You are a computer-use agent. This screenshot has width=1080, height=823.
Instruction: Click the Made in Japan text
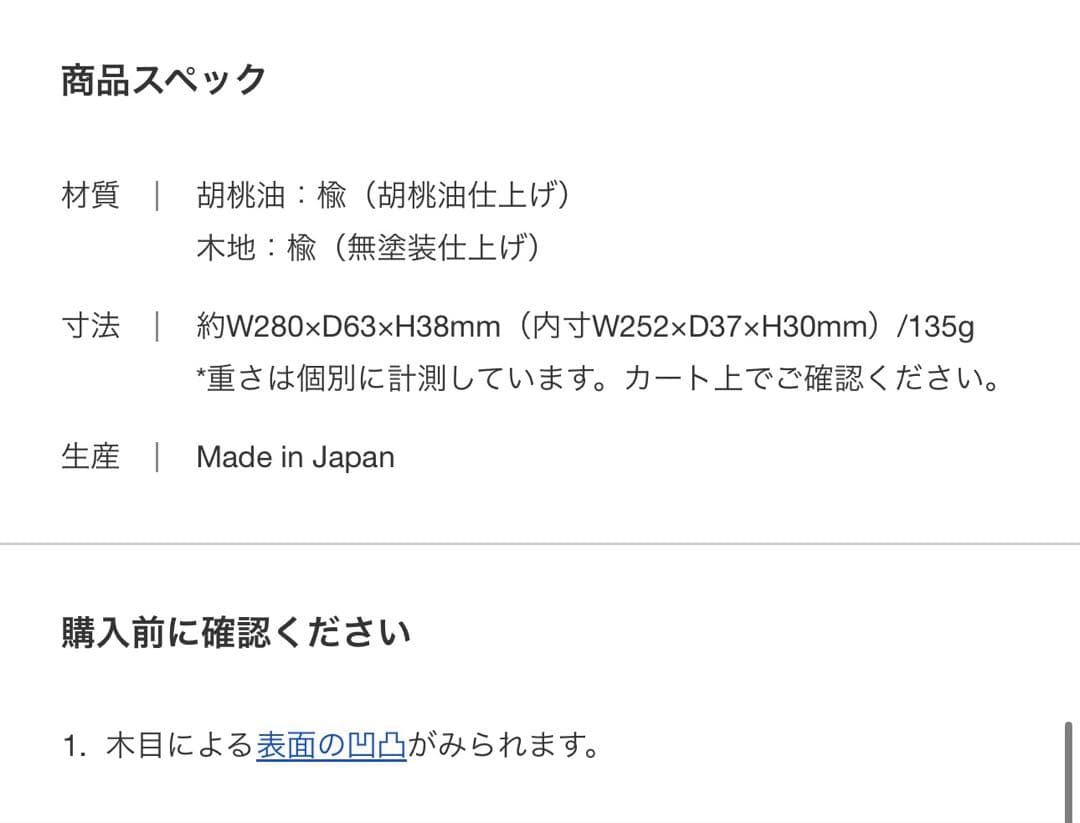(x=295, y=457)
